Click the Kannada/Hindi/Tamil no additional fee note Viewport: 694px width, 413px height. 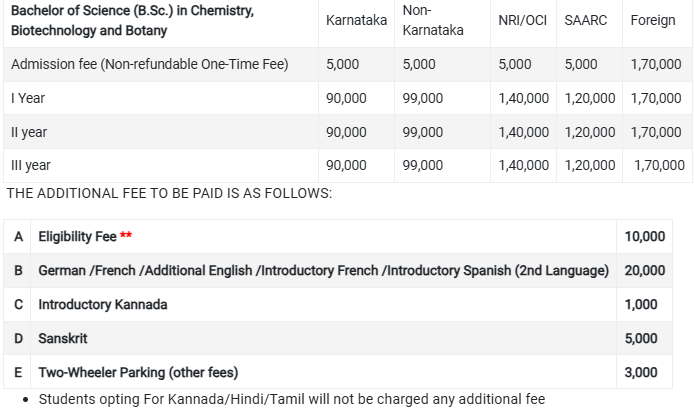tap(292, 400)
